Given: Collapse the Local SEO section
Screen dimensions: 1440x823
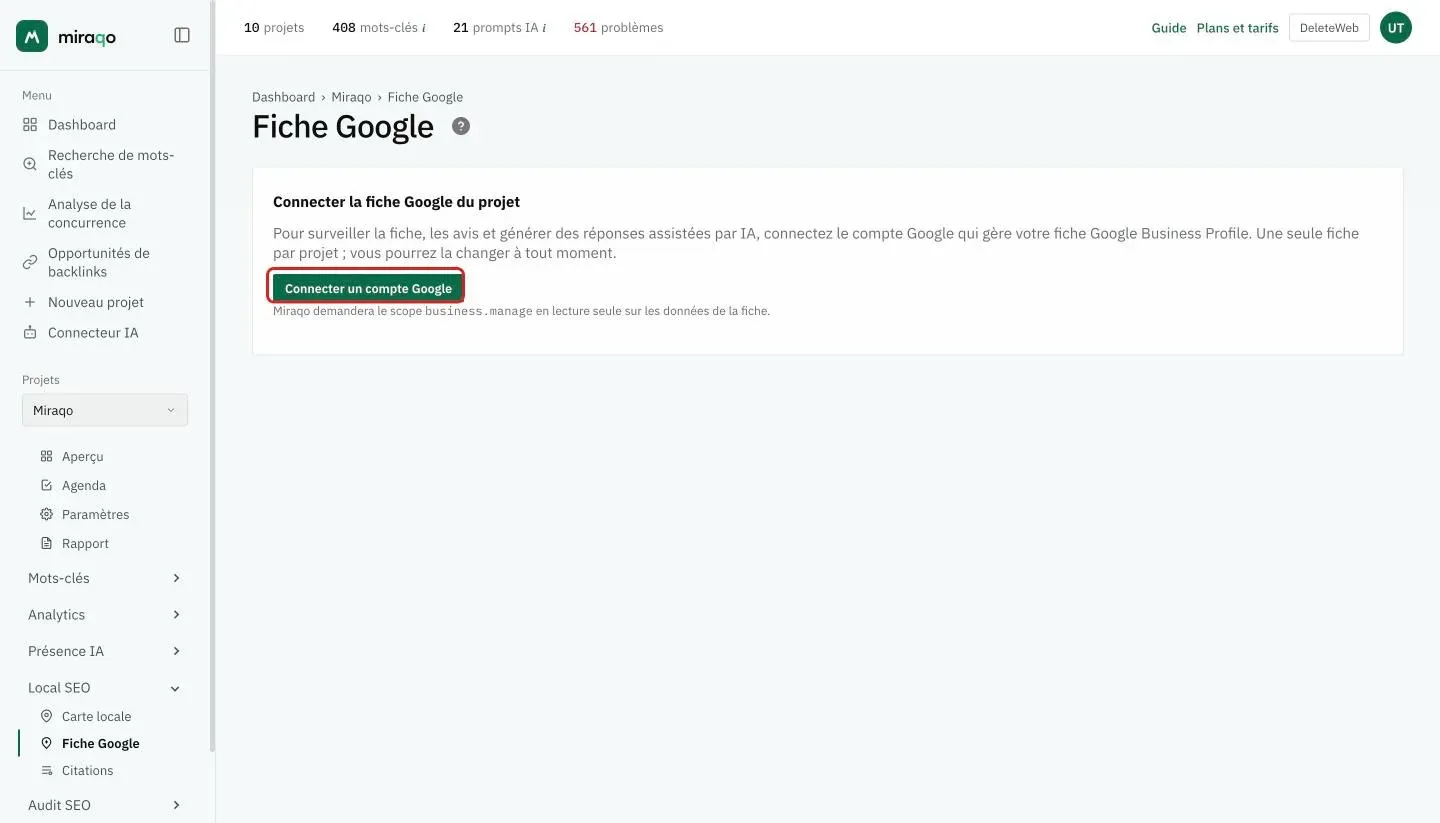Looking at the screenshot, I should coord(105,688).
